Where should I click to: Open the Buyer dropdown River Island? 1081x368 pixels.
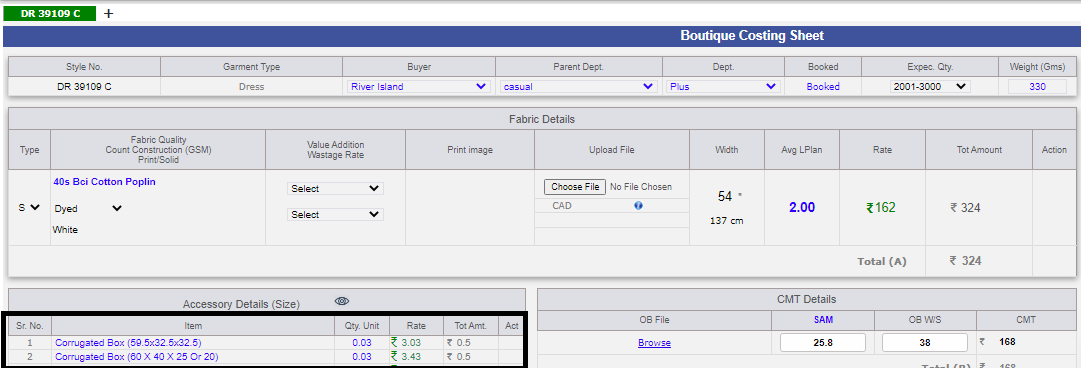[x=418, y=87]
